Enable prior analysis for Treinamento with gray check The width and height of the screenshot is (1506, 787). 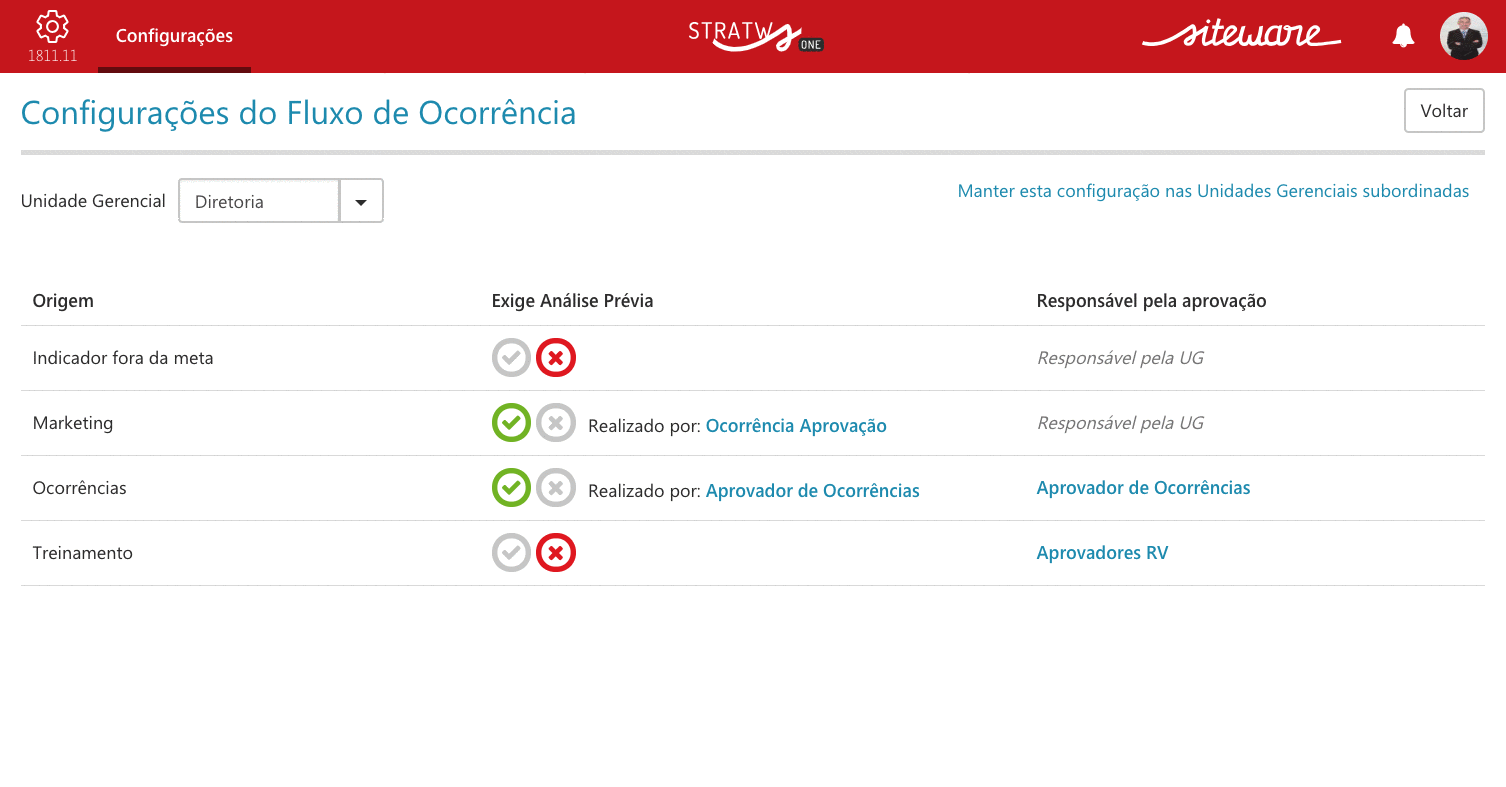(511, 553)
